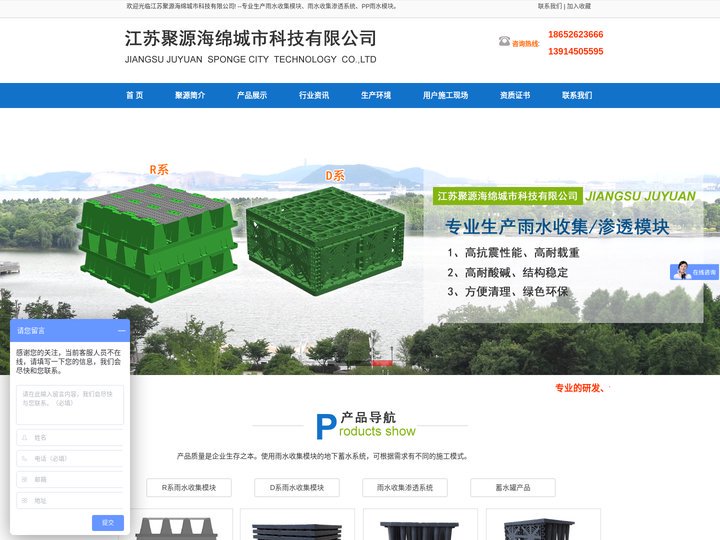Choose the 蓄水罐产品 category button
720x540 pixels.
point(512,488)
